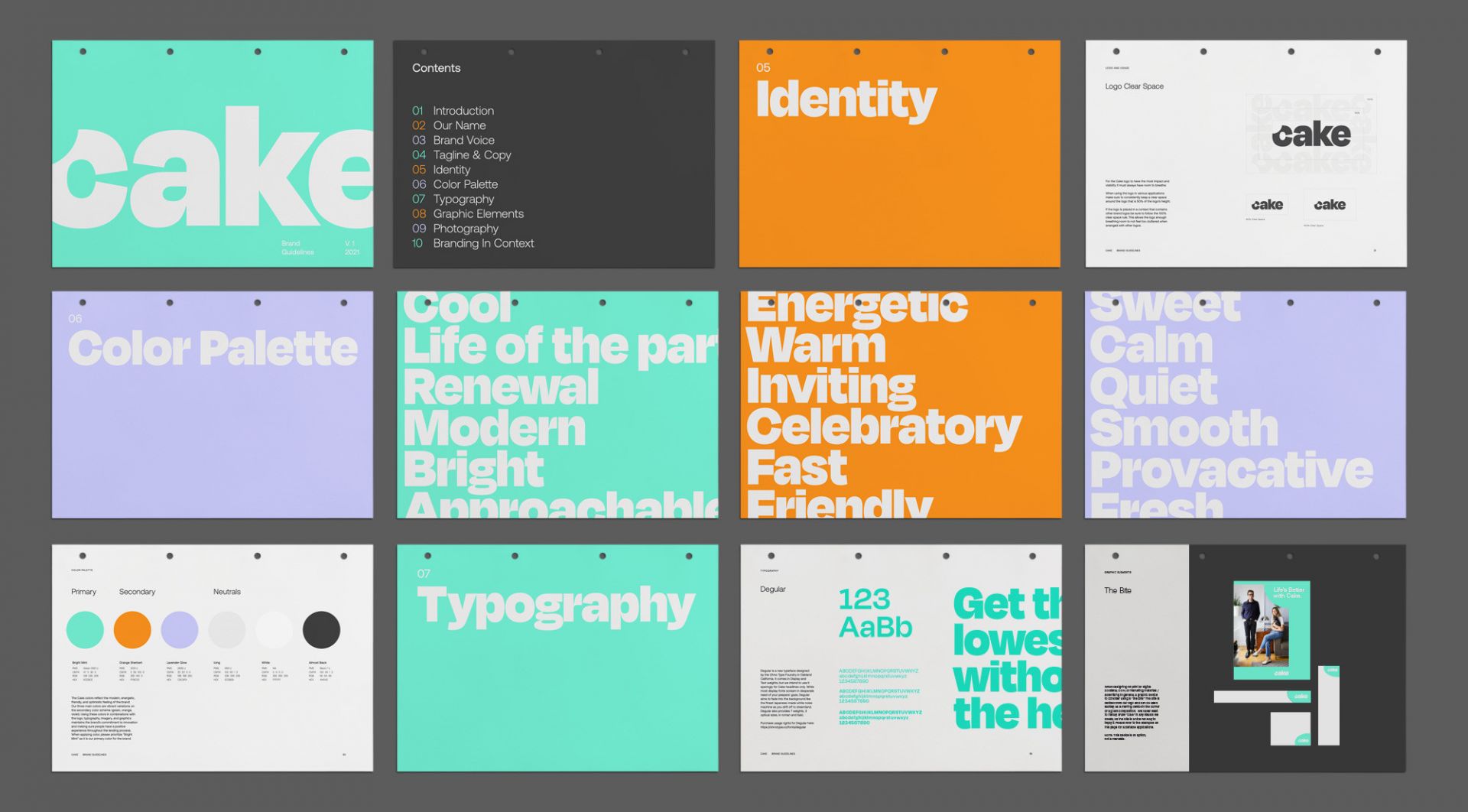Choose Photography in the contents list
Image resolution: width=1468 pixels, height=812 pixels.
click(x=465, y=229)
